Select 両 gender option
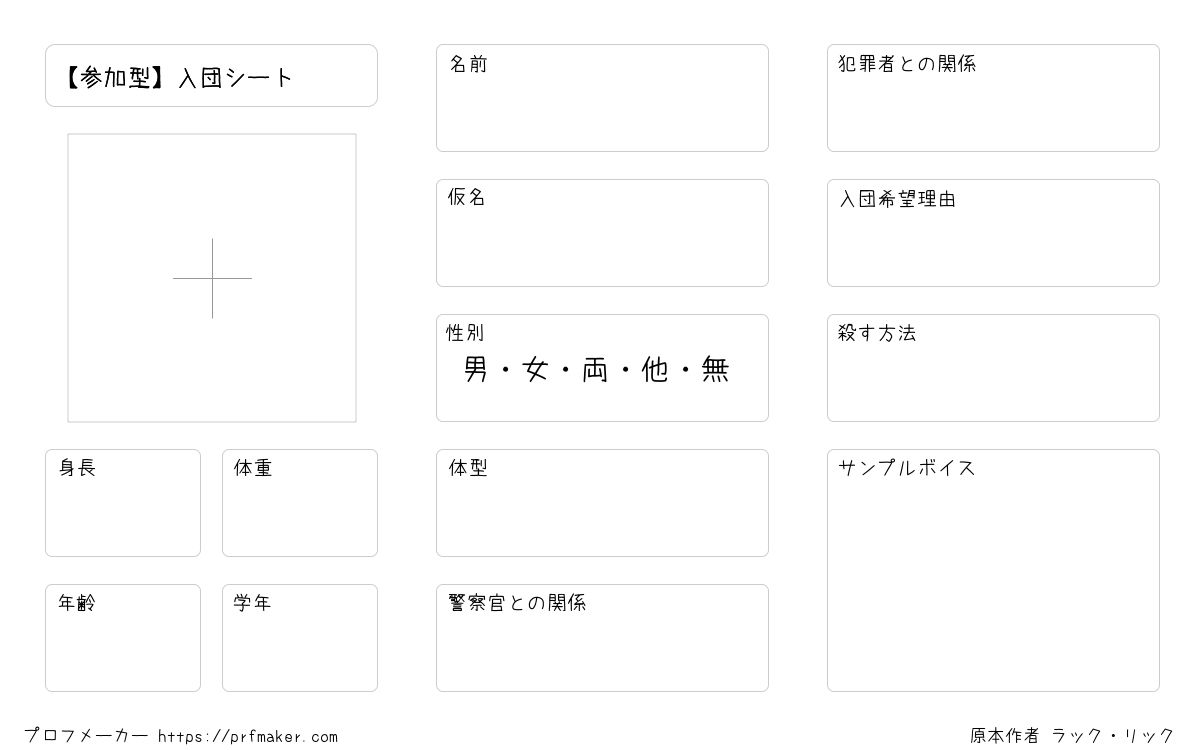1200x750 pixels. coord(595,370)
